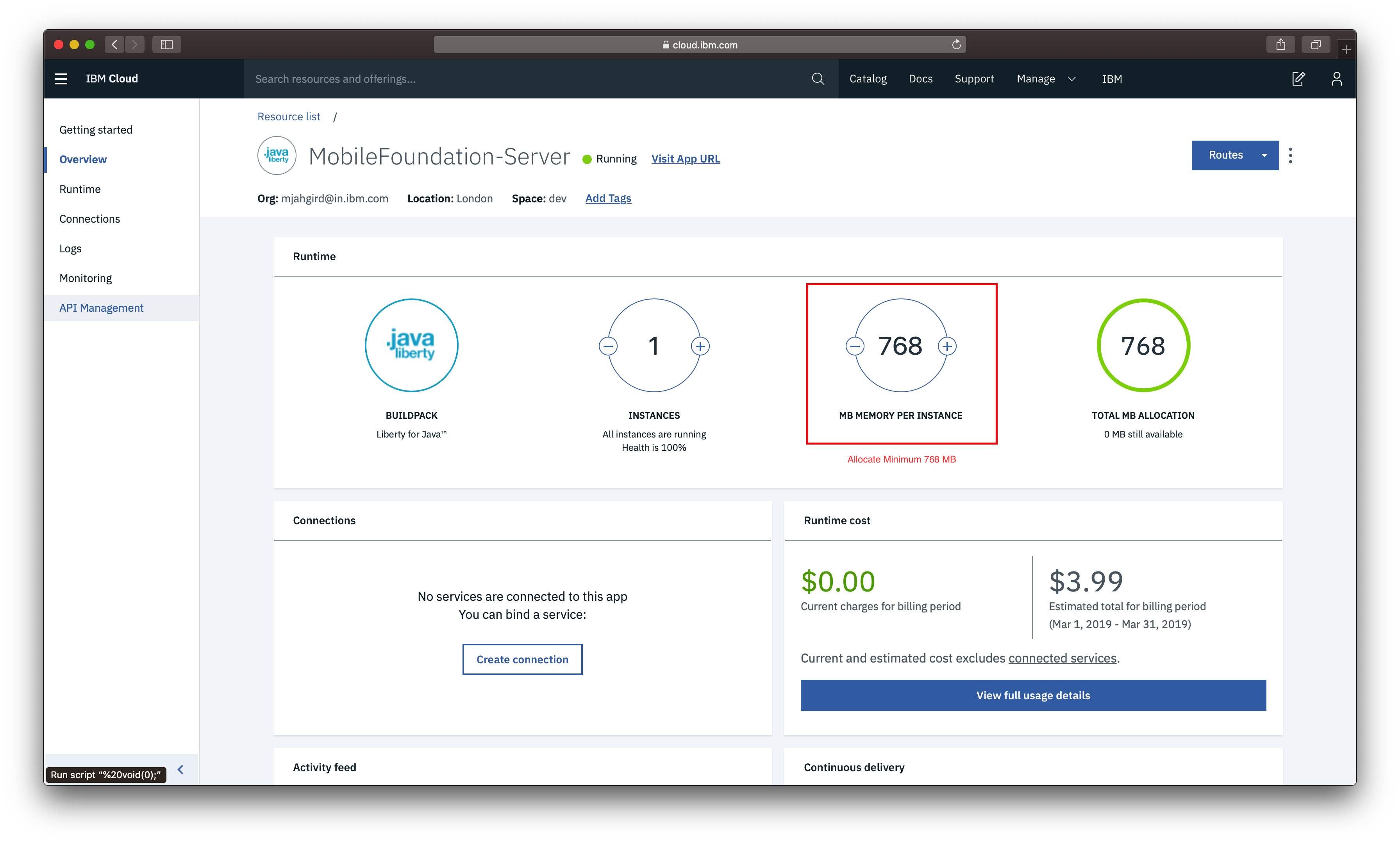Click the Create connection button
The width and height of the screenshot is (1400, 843).
click(x=522, y=659)
